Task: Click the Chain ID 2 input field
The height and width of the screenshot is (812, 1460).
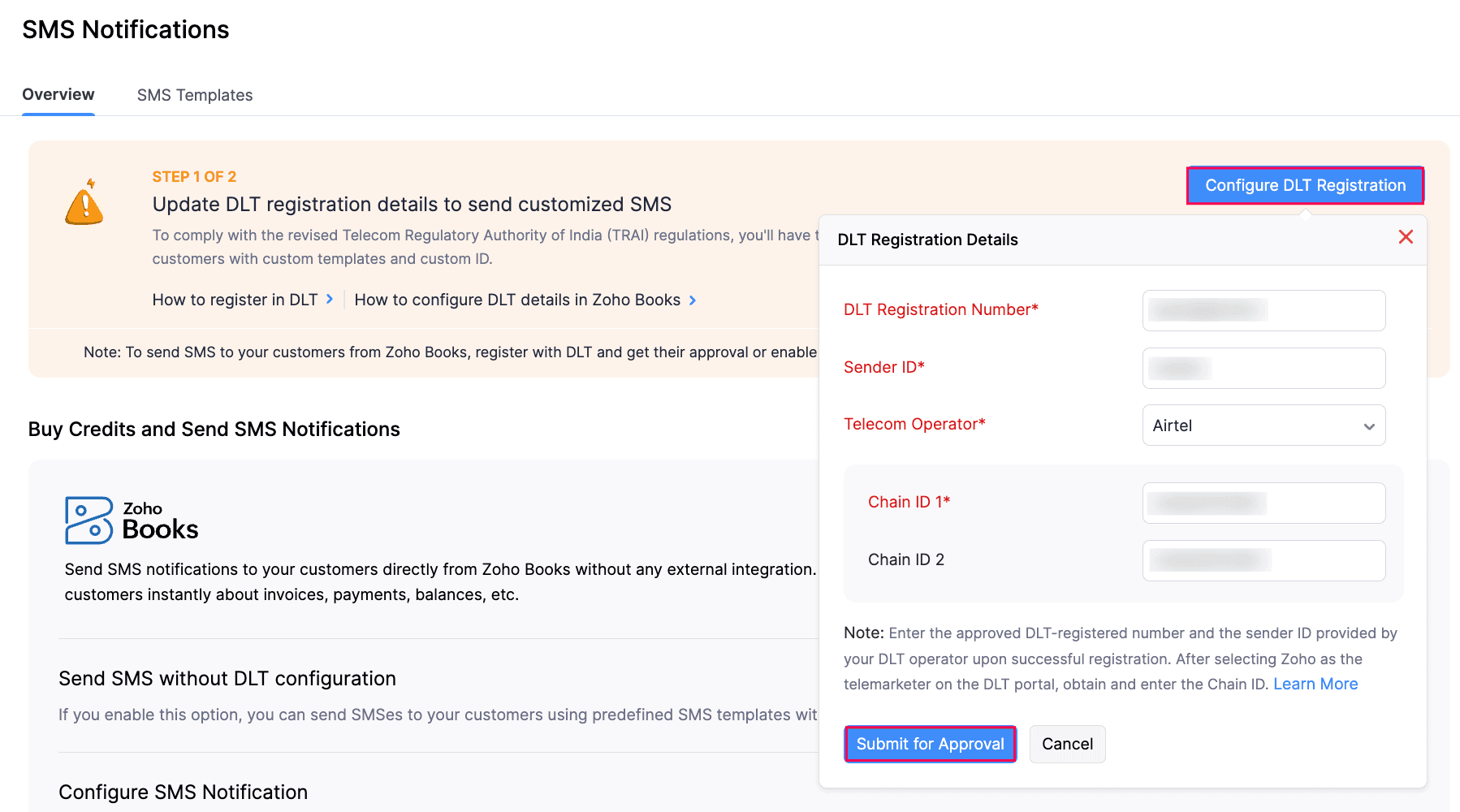Action: (x=1263, y=560)
